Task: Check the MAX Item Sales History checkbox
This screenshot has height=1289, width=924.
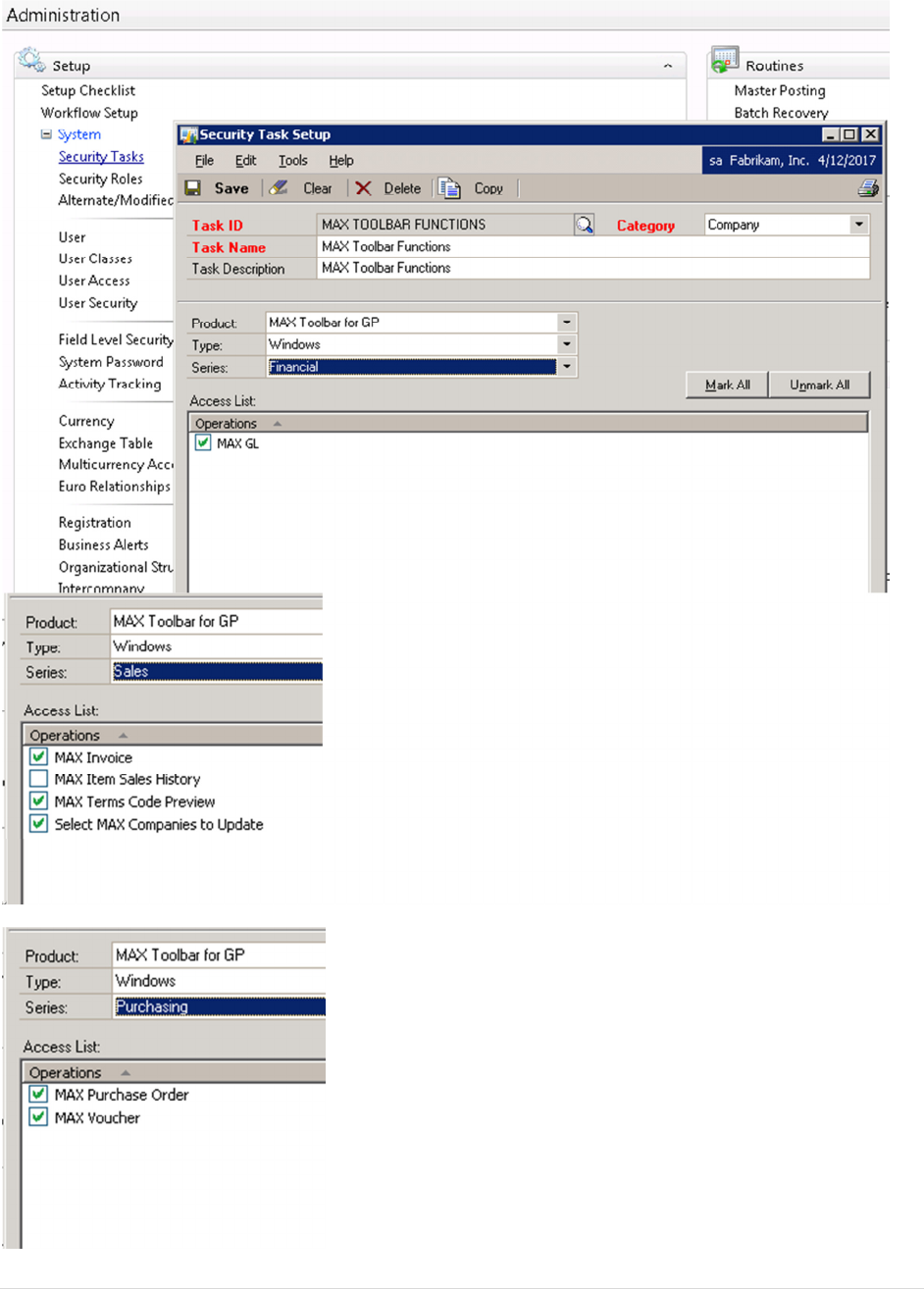Action: [38, 779]
